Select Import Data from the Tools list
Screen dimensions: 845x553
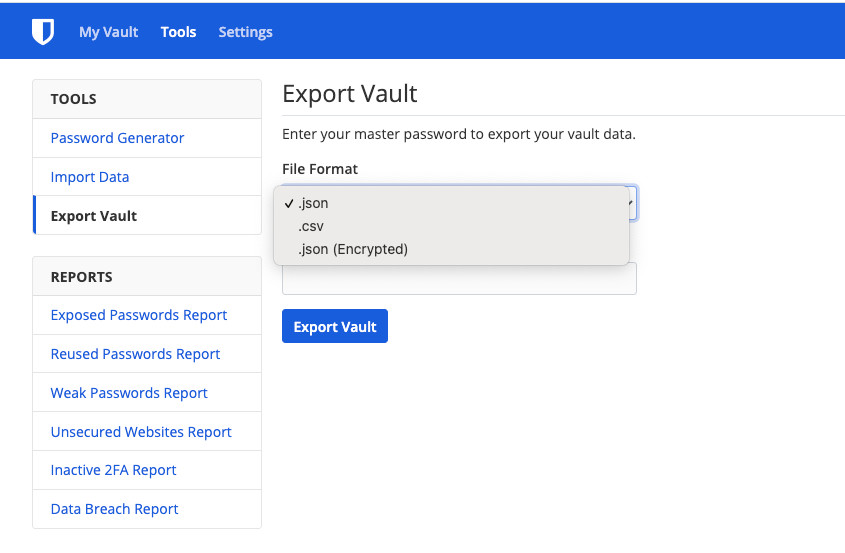90,177
